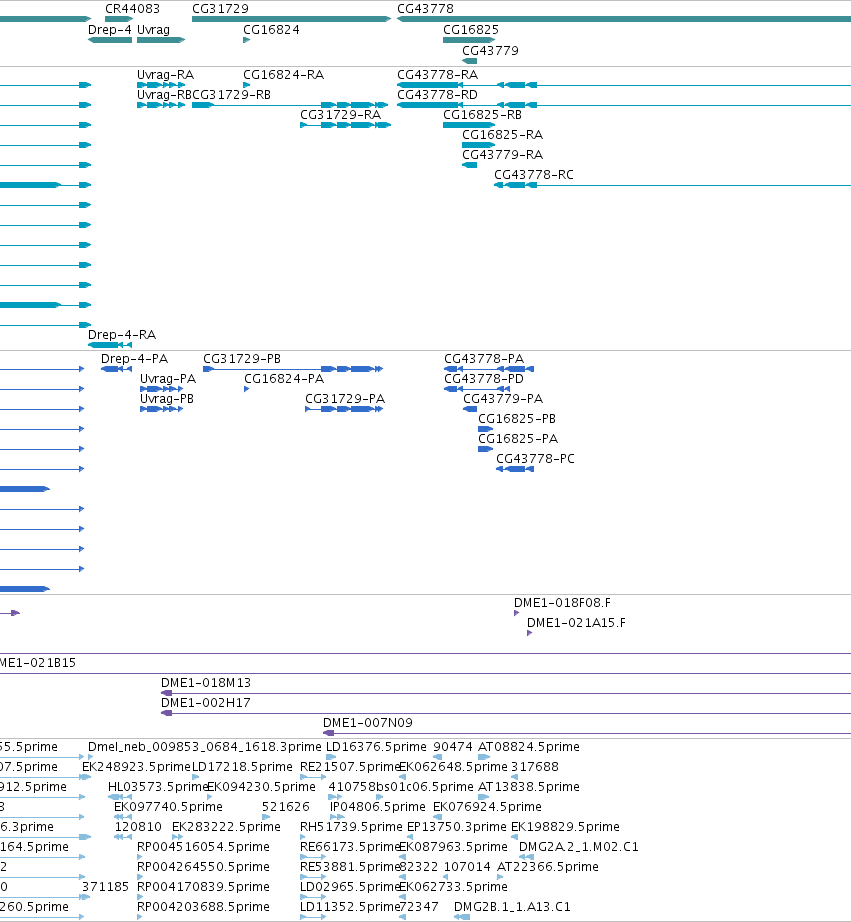Click the CG43778-RD transcript label
This screenshot has height=922, width=851.
[x=438, y=95]
